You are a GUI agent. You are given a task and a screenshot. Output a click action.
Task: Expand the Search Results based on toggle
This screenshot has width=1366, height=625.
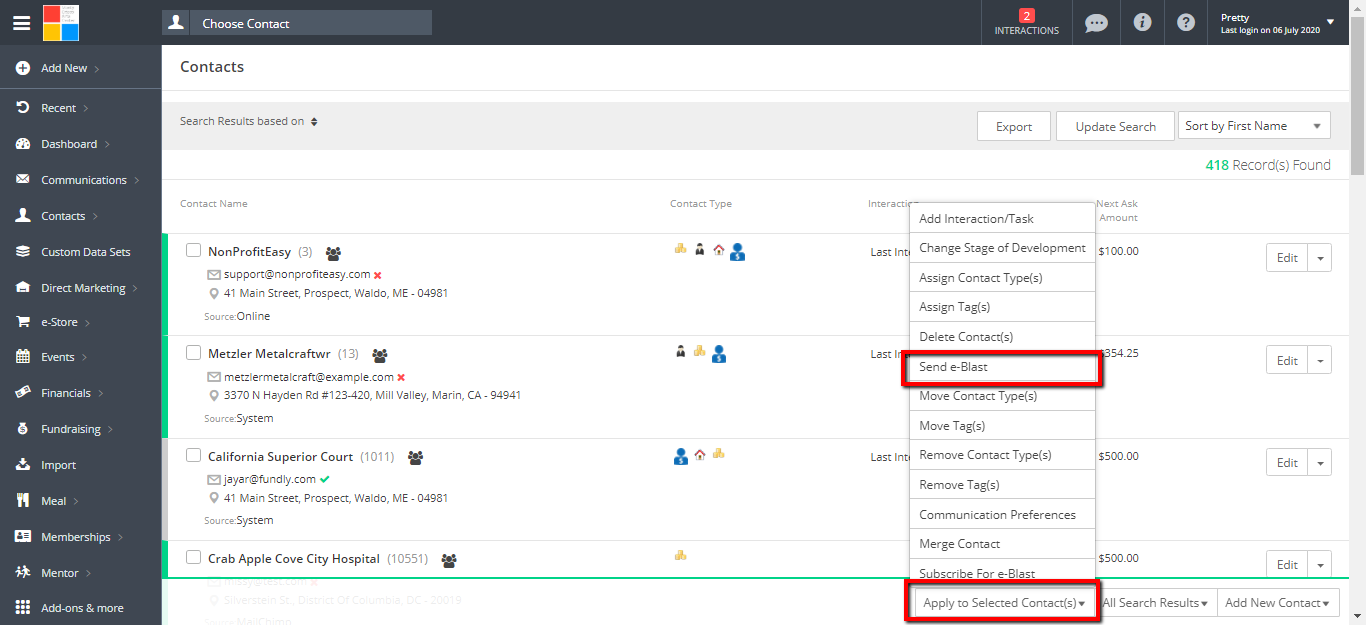tap(314, 122)
